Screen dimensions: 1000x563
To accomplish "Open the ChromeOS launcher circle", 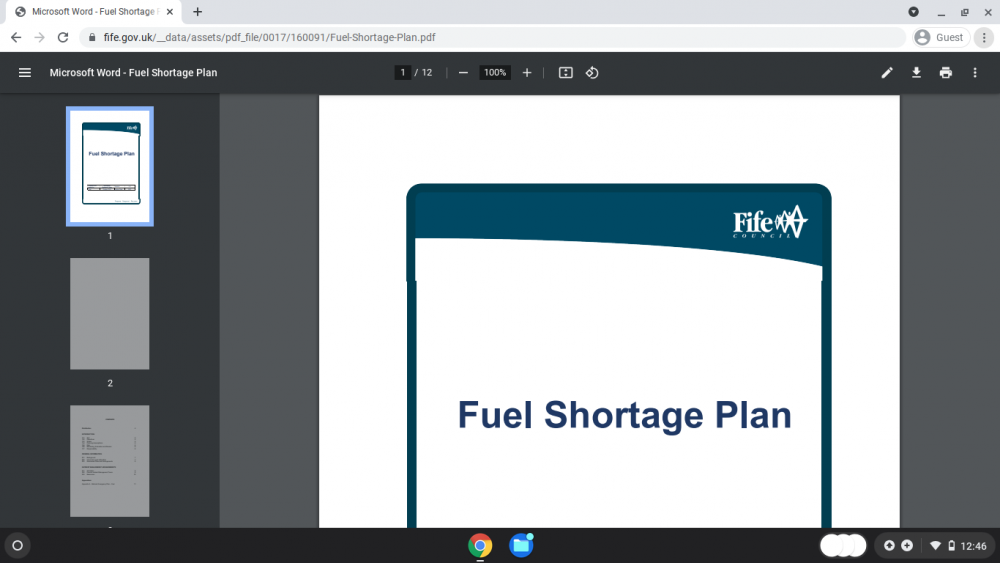I will point(18,546).
